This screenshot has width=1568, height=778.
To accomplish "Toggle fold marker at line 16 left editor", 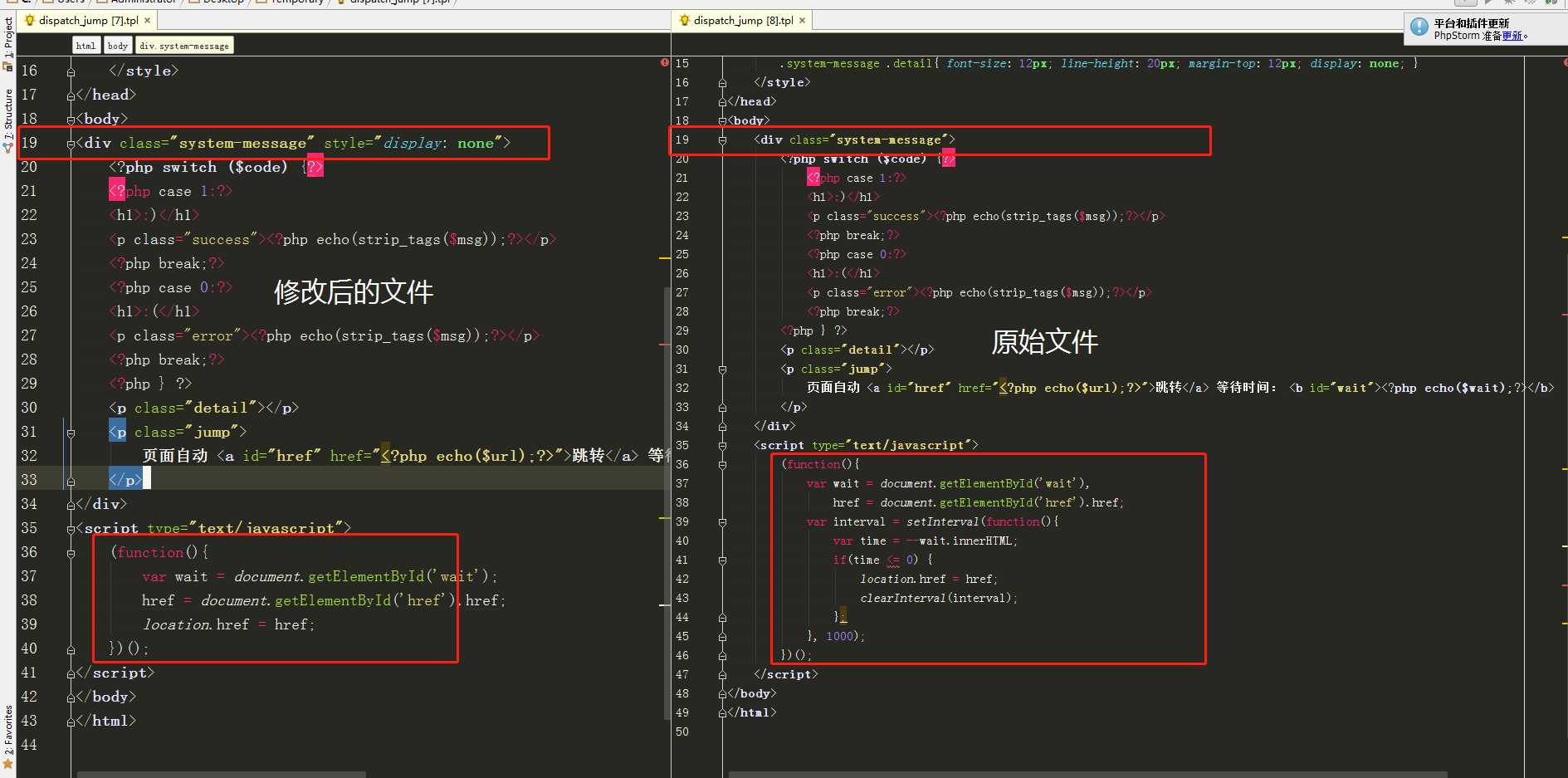I will click(x=71, y=72).
